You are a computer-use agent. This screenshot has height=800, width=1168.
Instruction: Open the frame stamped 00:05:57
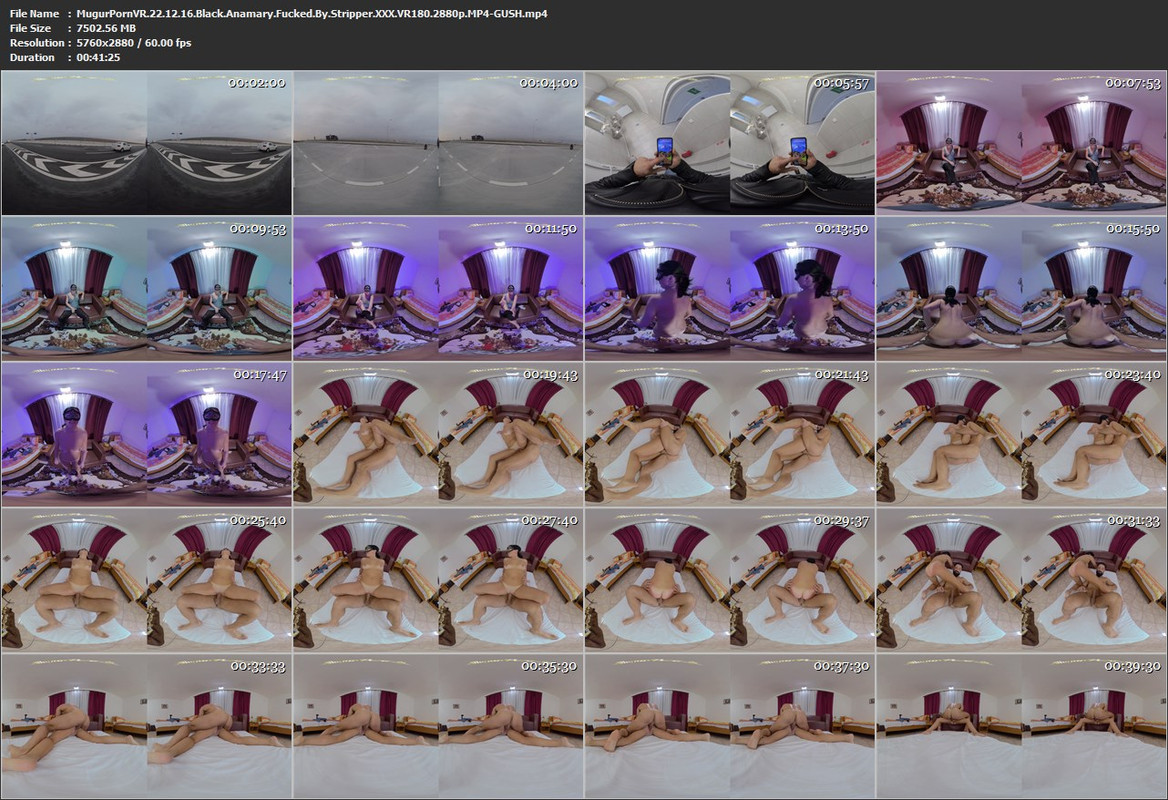pyautogui.click(x=730, y=143)
